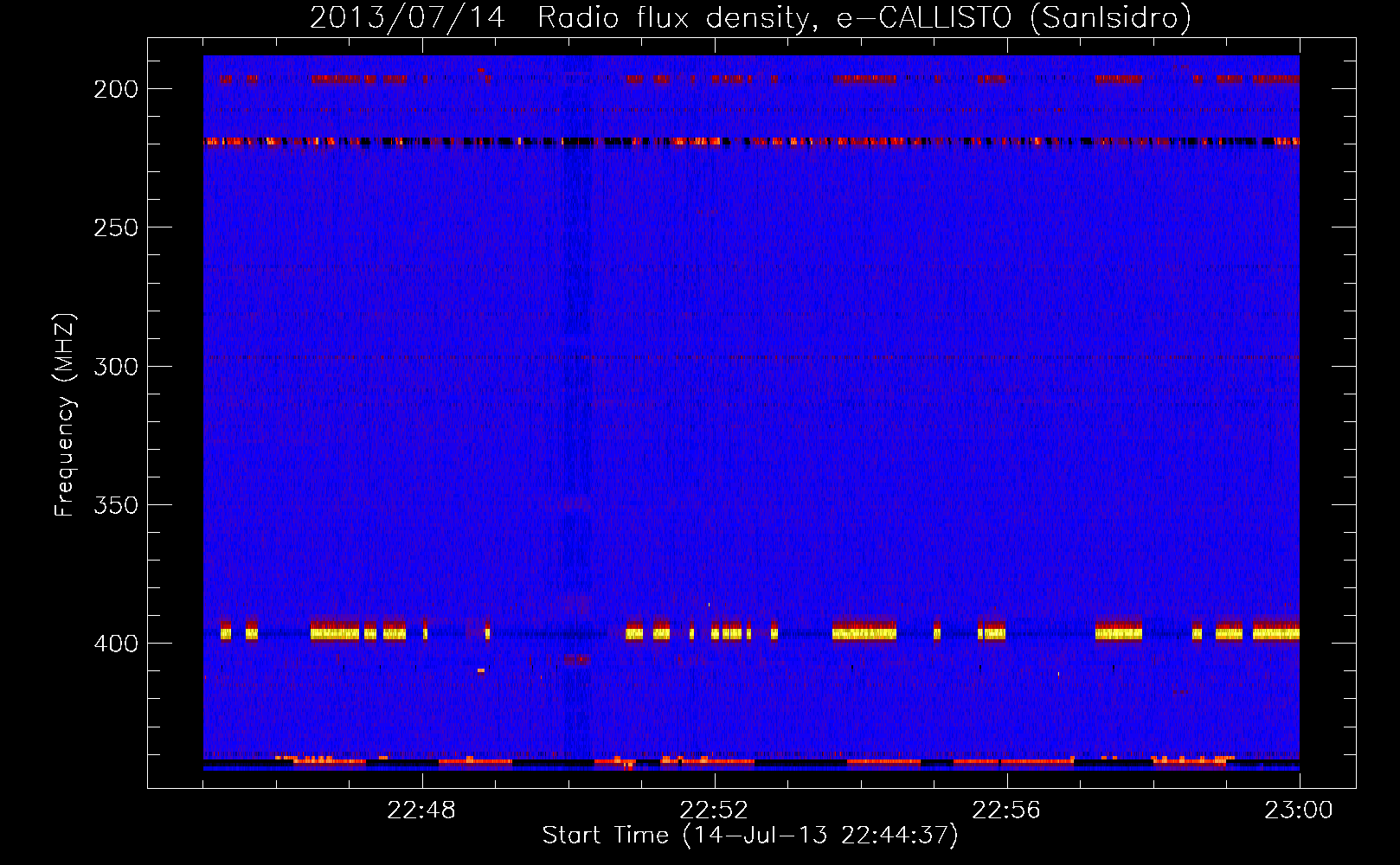Click the 350 frequency tick label
Image resolution: width=1400 pixels, height=865 pixels.
pos(116,505)
